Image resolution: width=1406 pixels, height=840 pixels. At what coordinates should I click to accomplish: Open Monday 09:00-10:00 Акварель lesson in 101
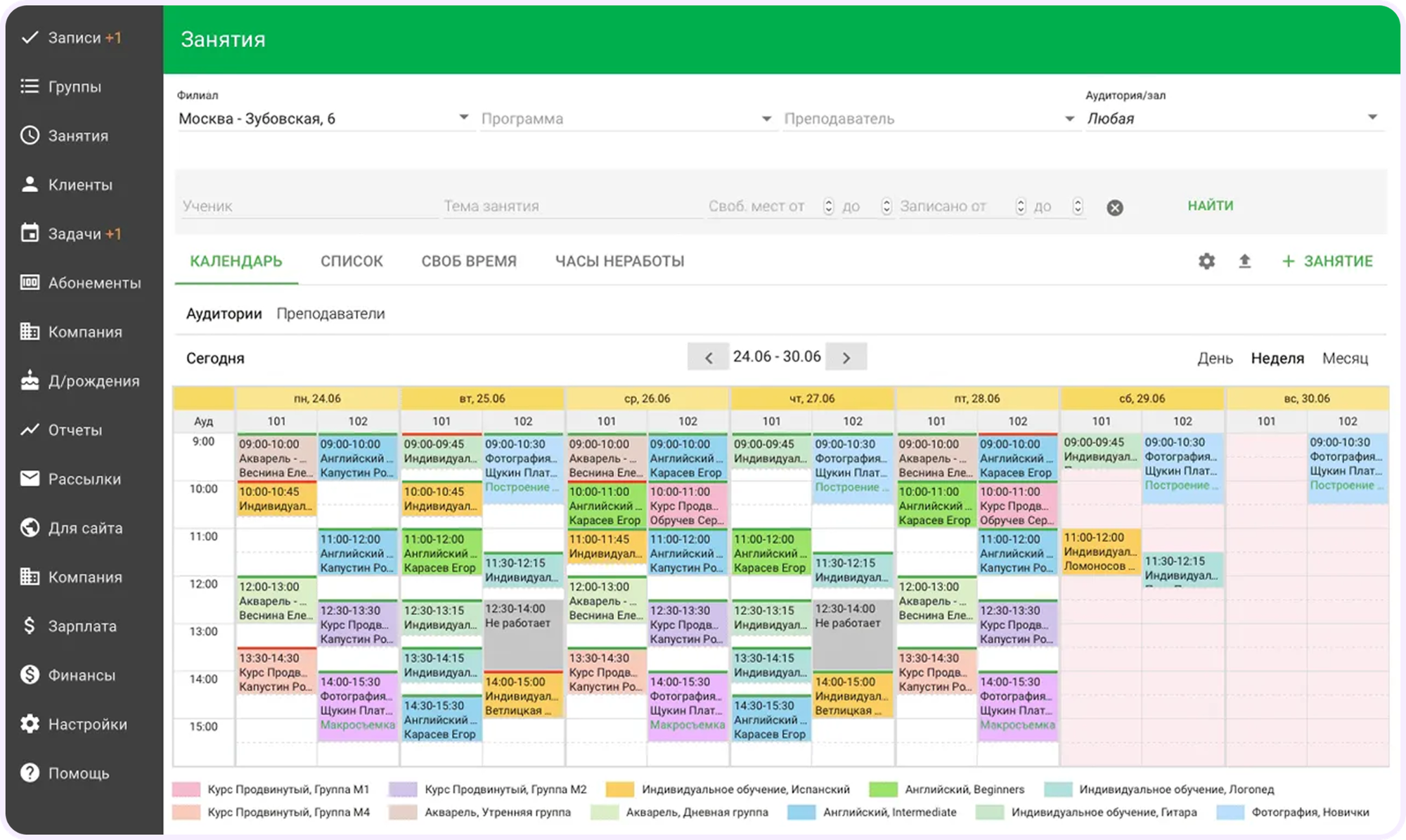click(x=276, y=458)
